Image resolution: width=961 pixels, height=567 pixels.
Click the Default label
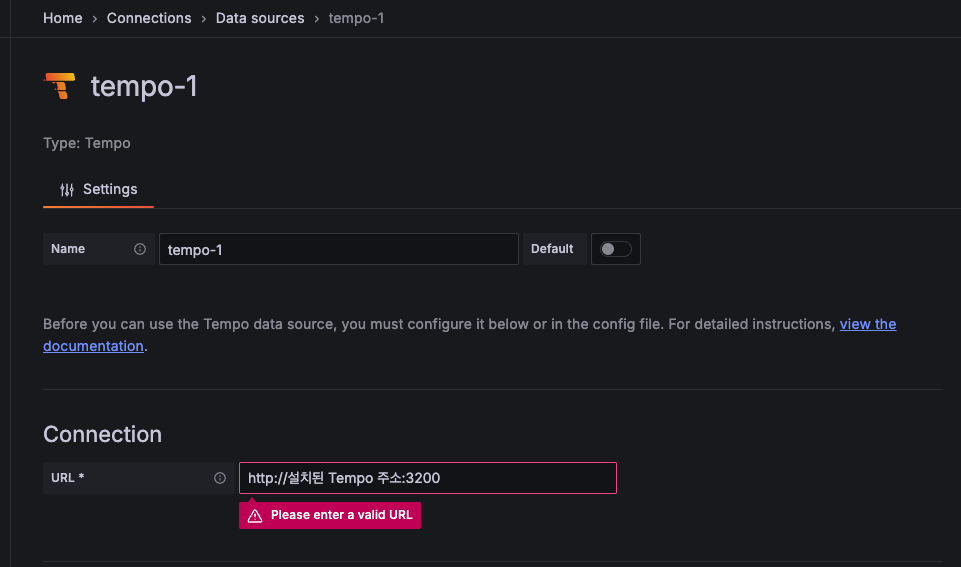552,249
